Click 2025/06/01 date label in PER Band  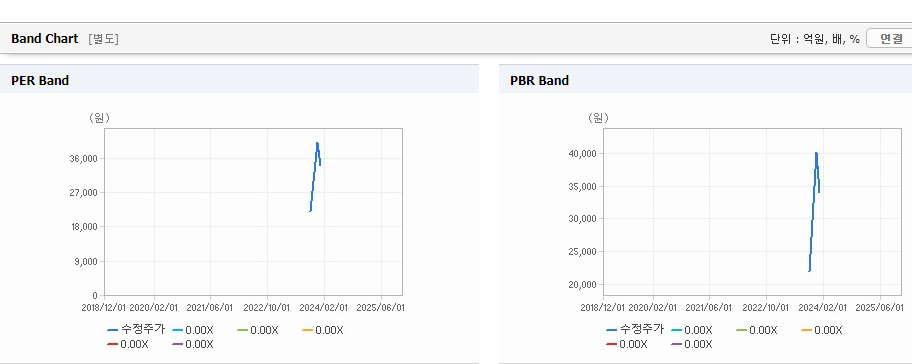click(x=380, y=307)
